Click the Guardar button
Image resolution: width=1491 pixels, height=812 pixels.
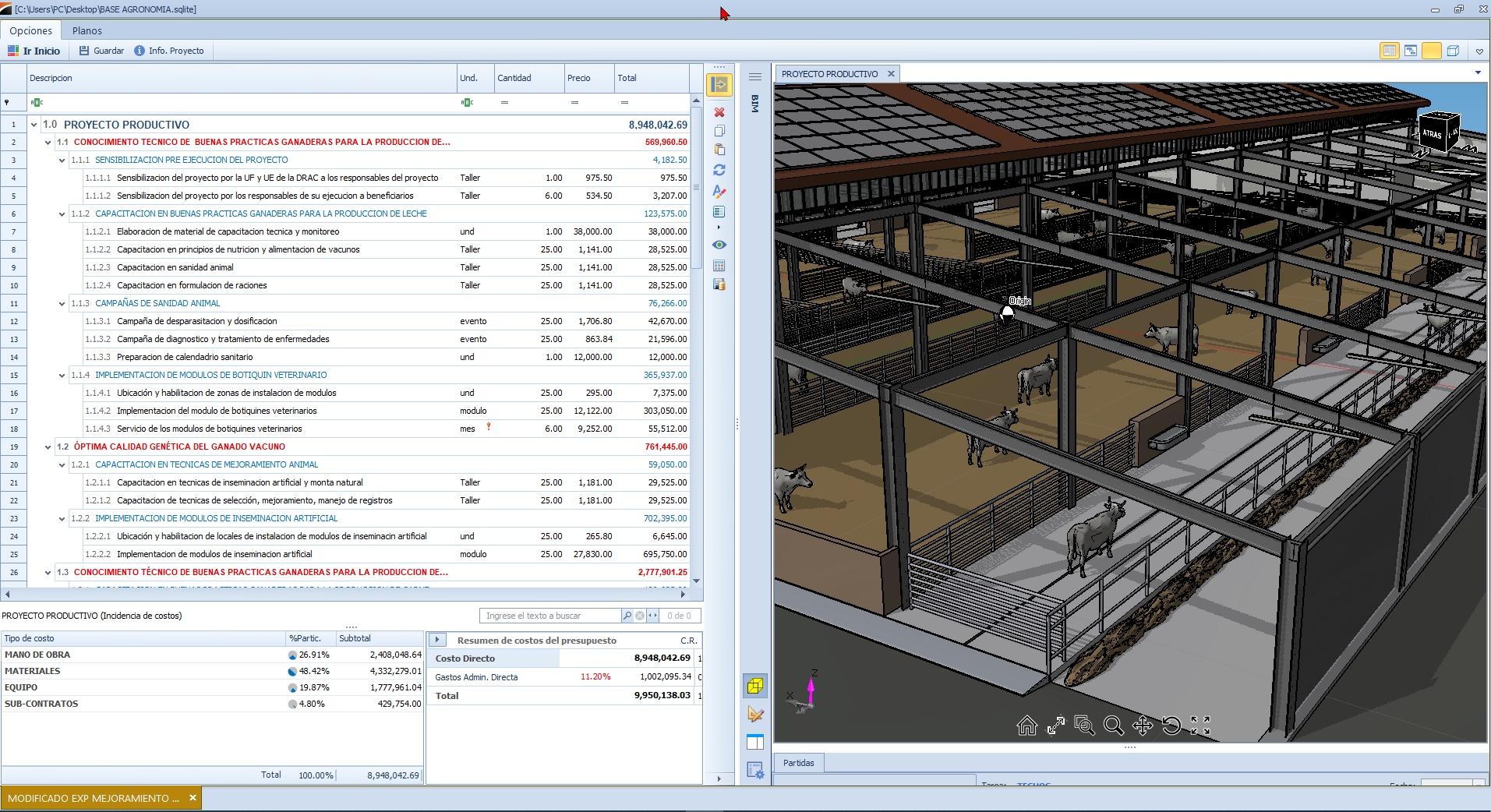pyautogui.click(x=101, y=51)
